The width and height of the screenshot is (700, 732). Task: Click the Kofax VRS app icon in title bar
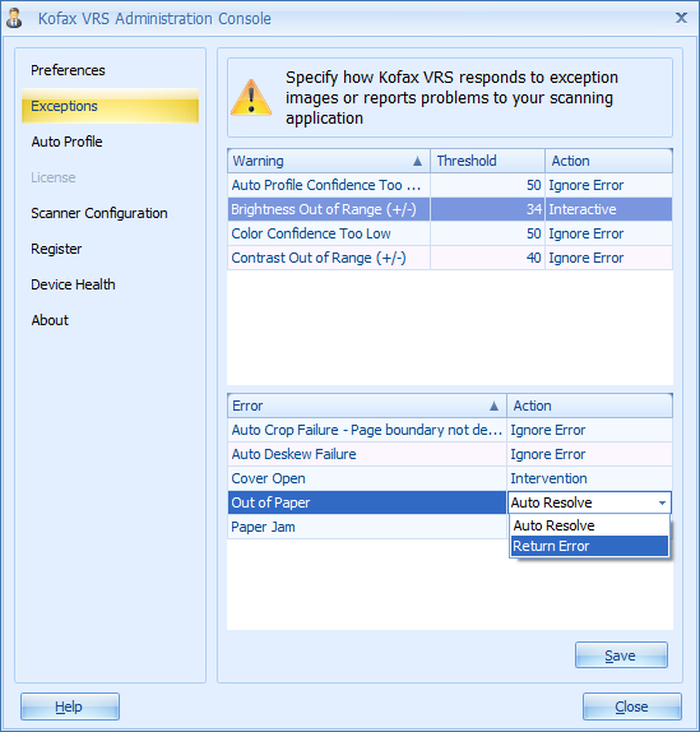[x=14, y=19]
